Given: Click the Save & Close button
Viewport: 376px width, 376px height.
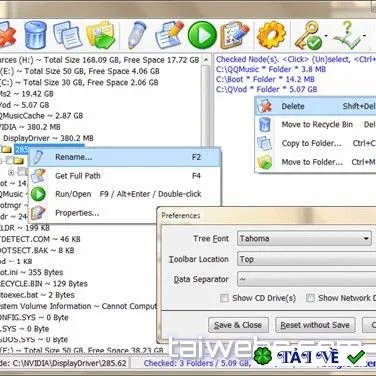Looking at the screenshot, I should (x=238, y=325).
